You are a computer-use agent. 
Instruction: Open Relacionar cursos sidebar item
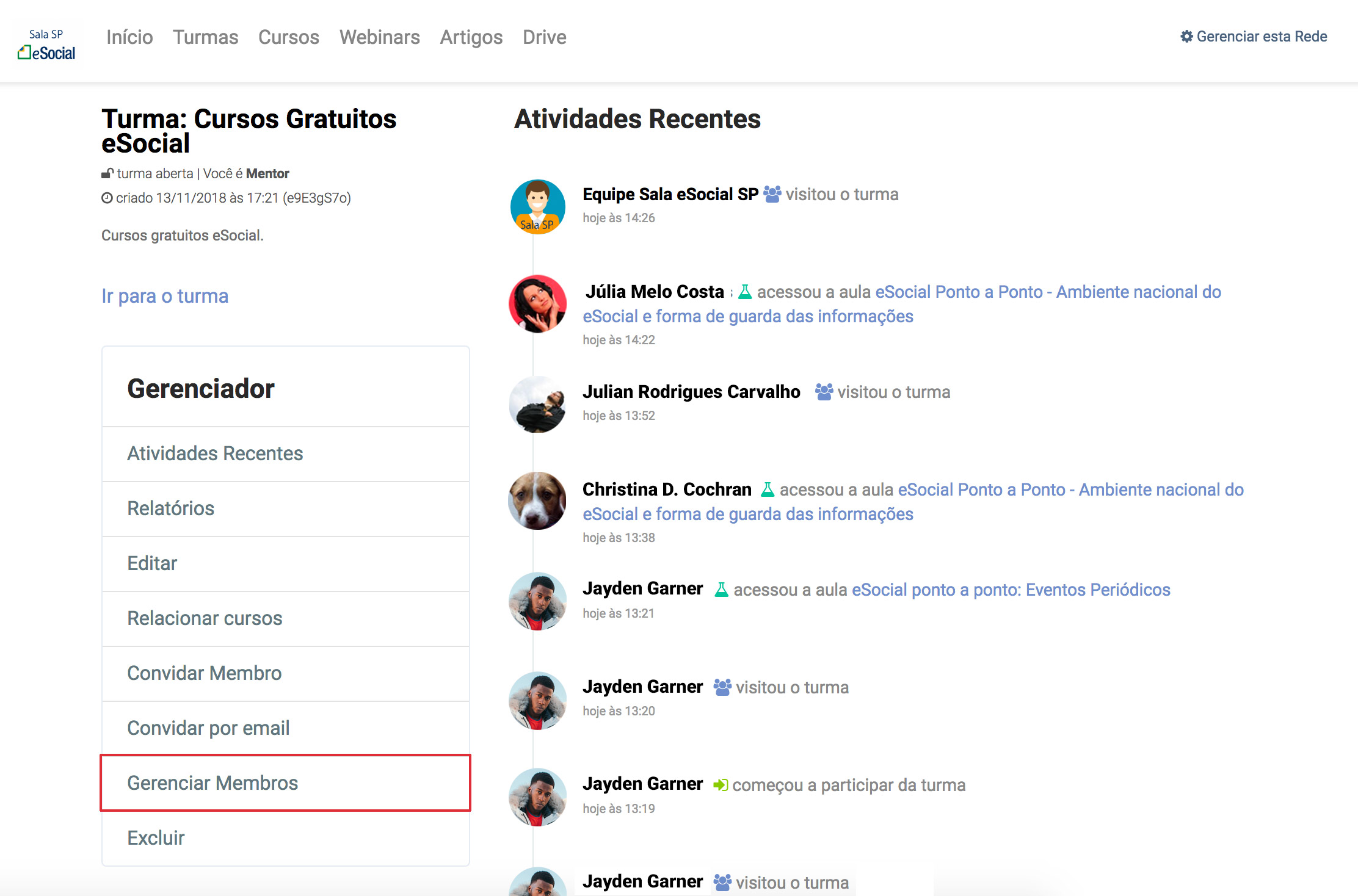[205, 618]
